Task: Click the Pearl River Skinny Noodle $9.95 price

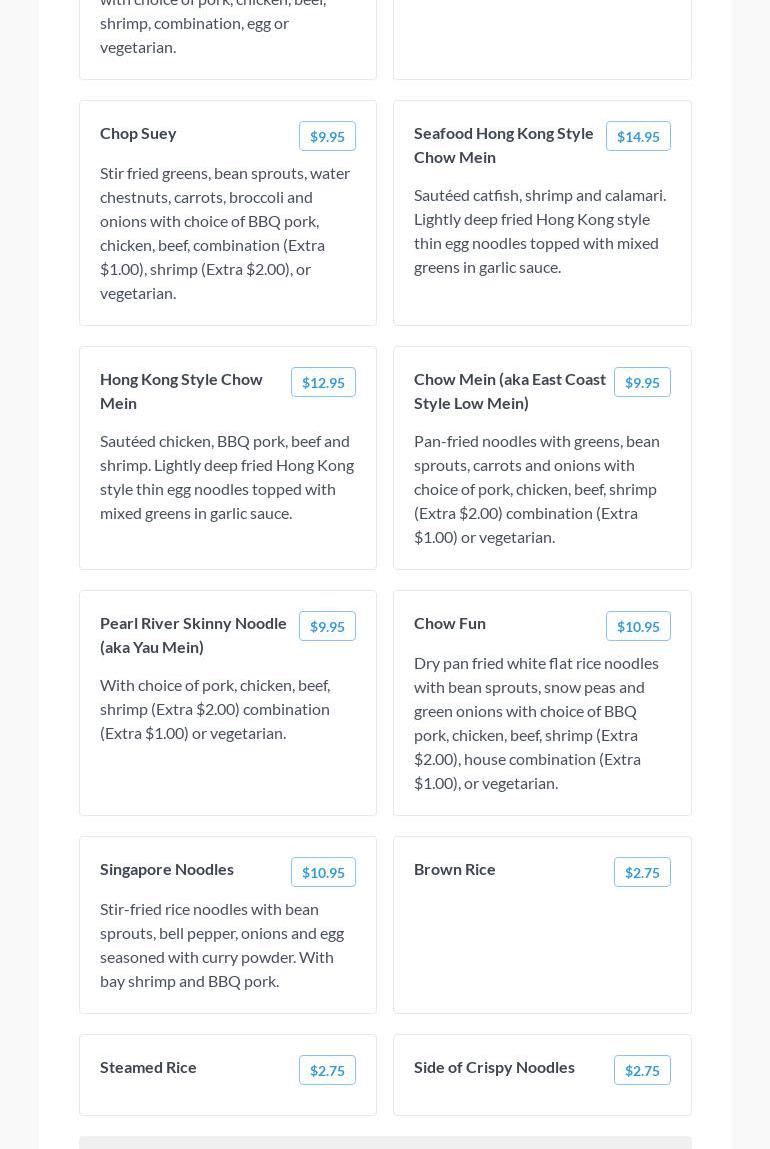Action: [x=327, y=627]
